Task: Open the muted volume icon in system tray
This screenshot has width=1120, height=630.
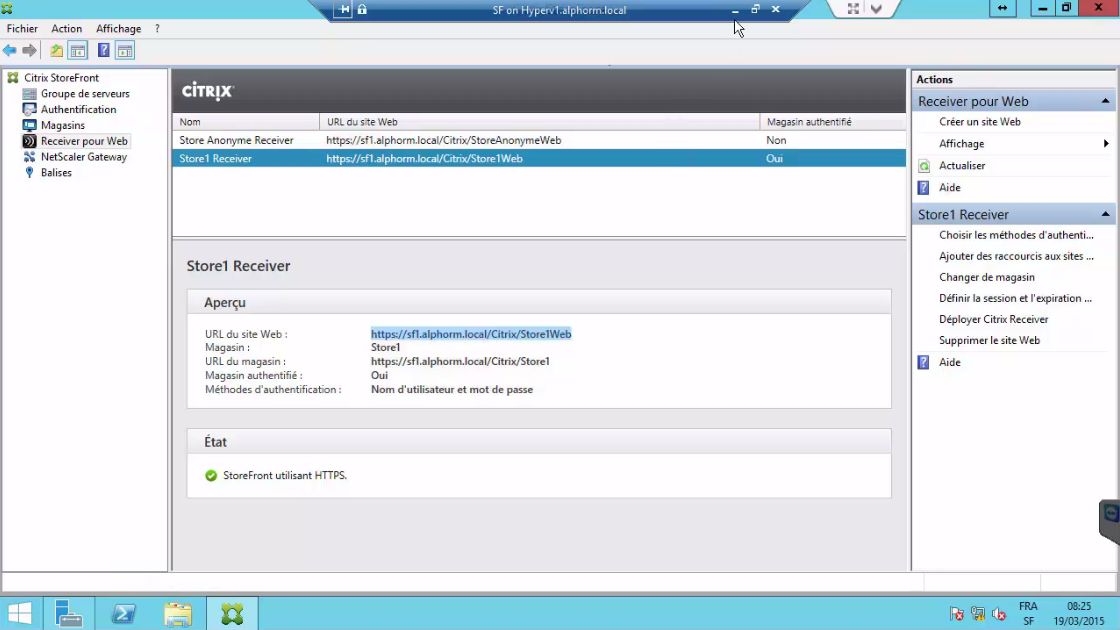Action: coord(997,613)
